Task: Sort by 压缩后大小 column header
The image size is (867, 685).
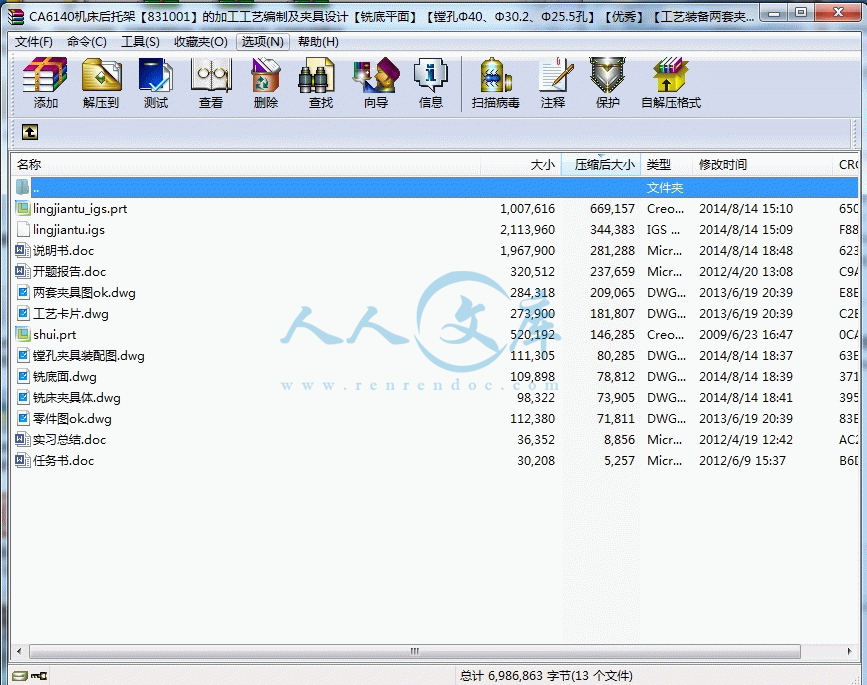Action: 601,165
